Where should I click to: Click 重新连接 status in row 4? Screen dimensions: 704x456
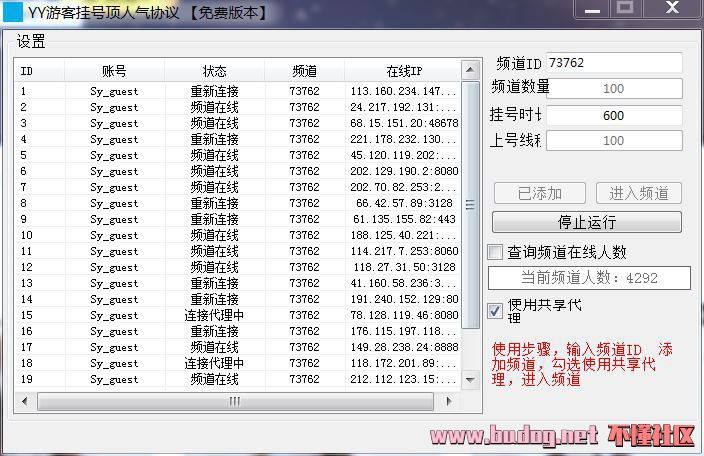click(214, 139)
